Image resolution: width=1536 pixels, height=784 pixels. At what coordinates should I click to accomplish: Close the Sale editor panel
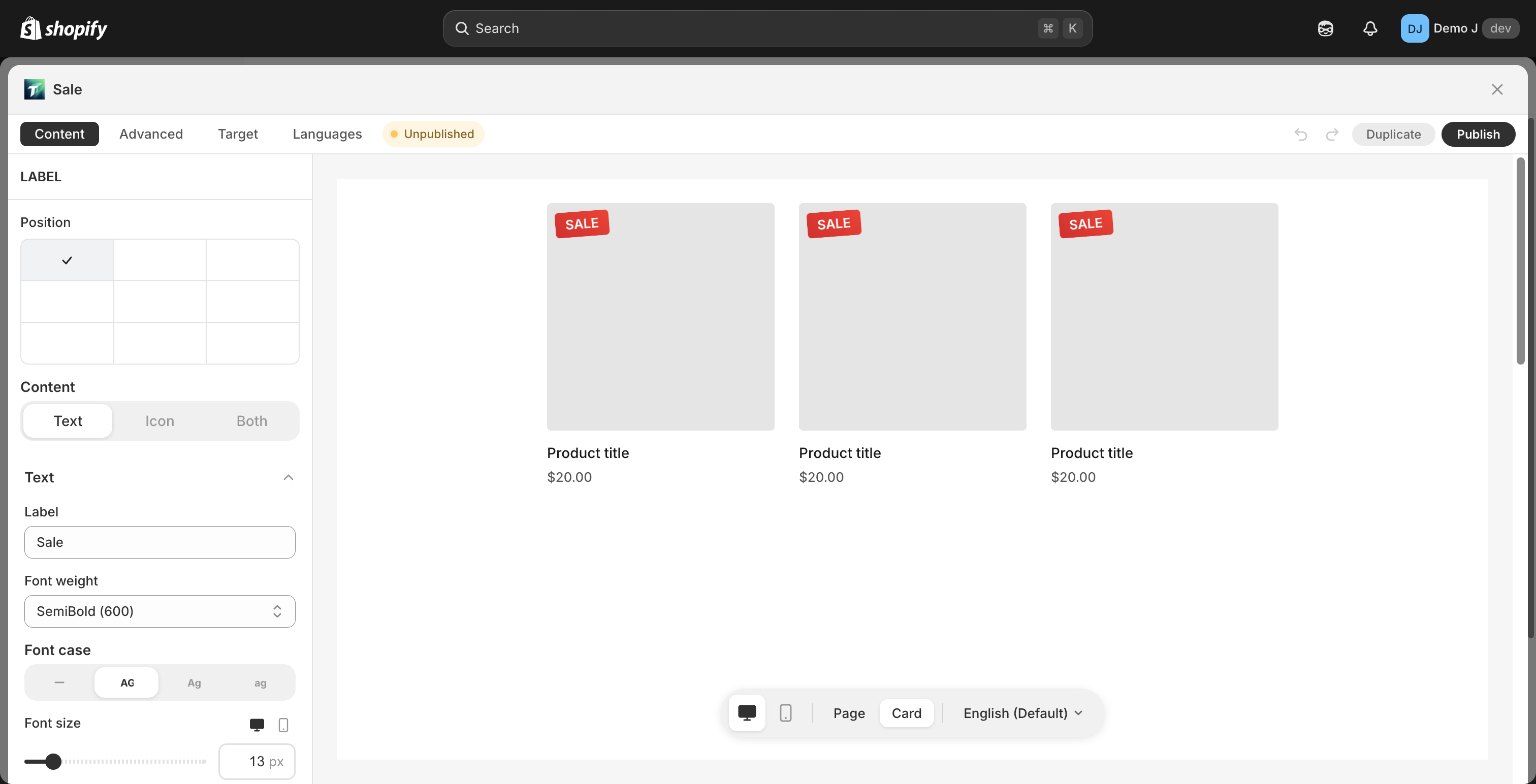(1497, 89)
